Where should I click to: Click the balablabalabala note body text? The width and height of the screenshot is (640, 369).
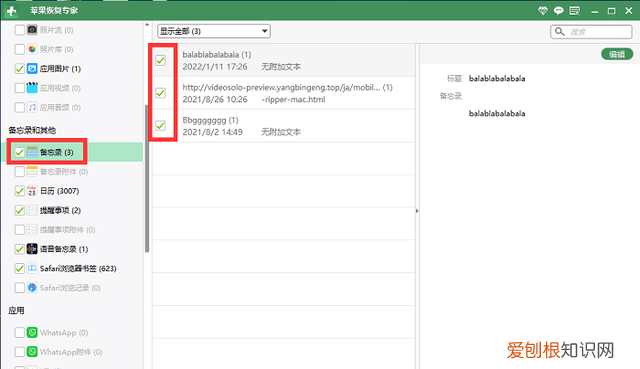(497, 113)
